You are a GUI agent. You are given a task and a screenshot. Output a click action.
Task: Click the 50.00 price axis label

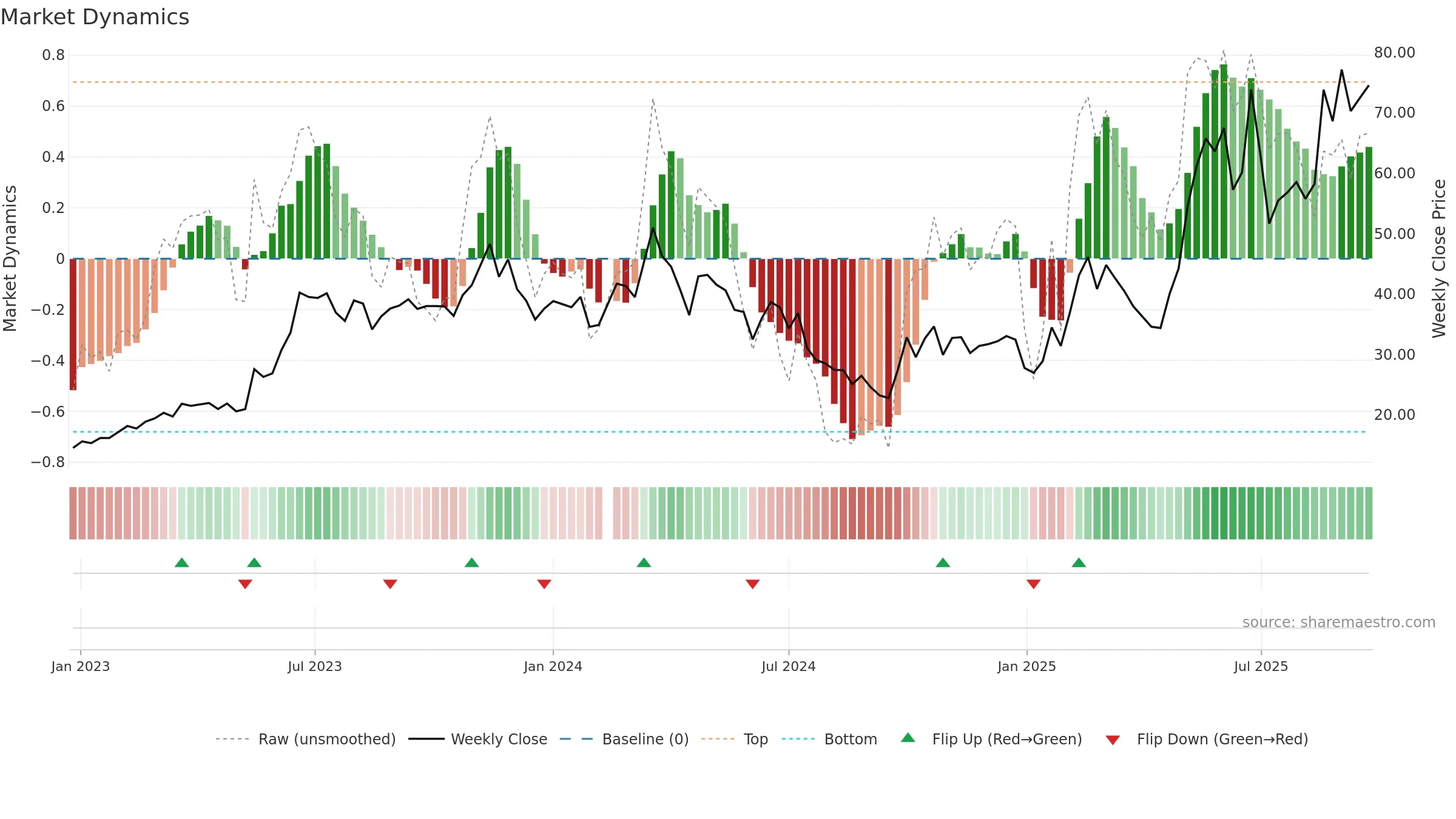point(1395,234)
